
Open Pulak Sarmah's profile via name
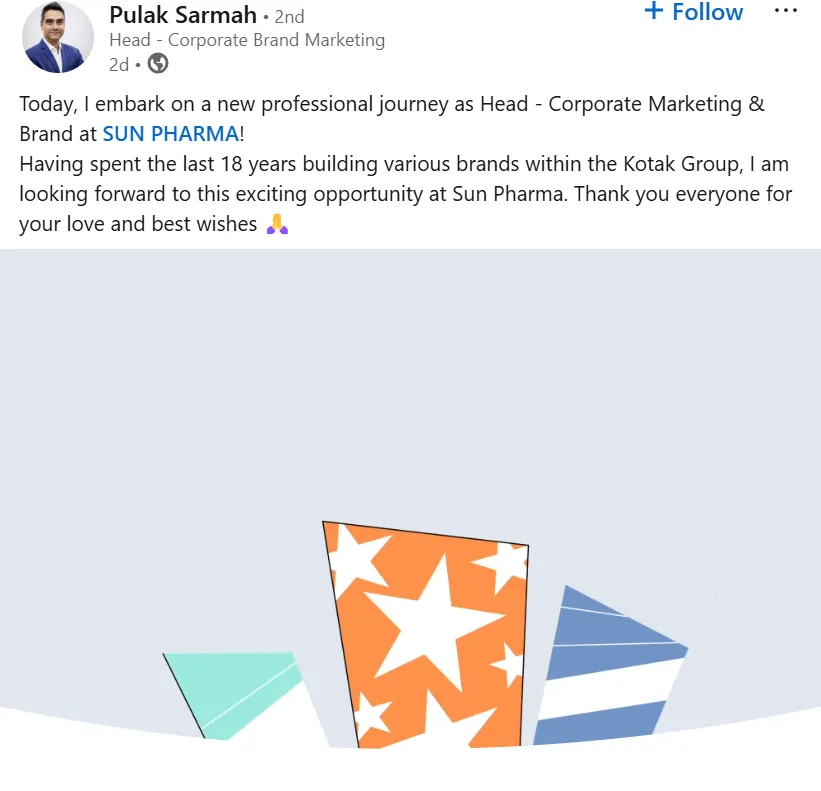pyautogui.click(x=182, y=16)
